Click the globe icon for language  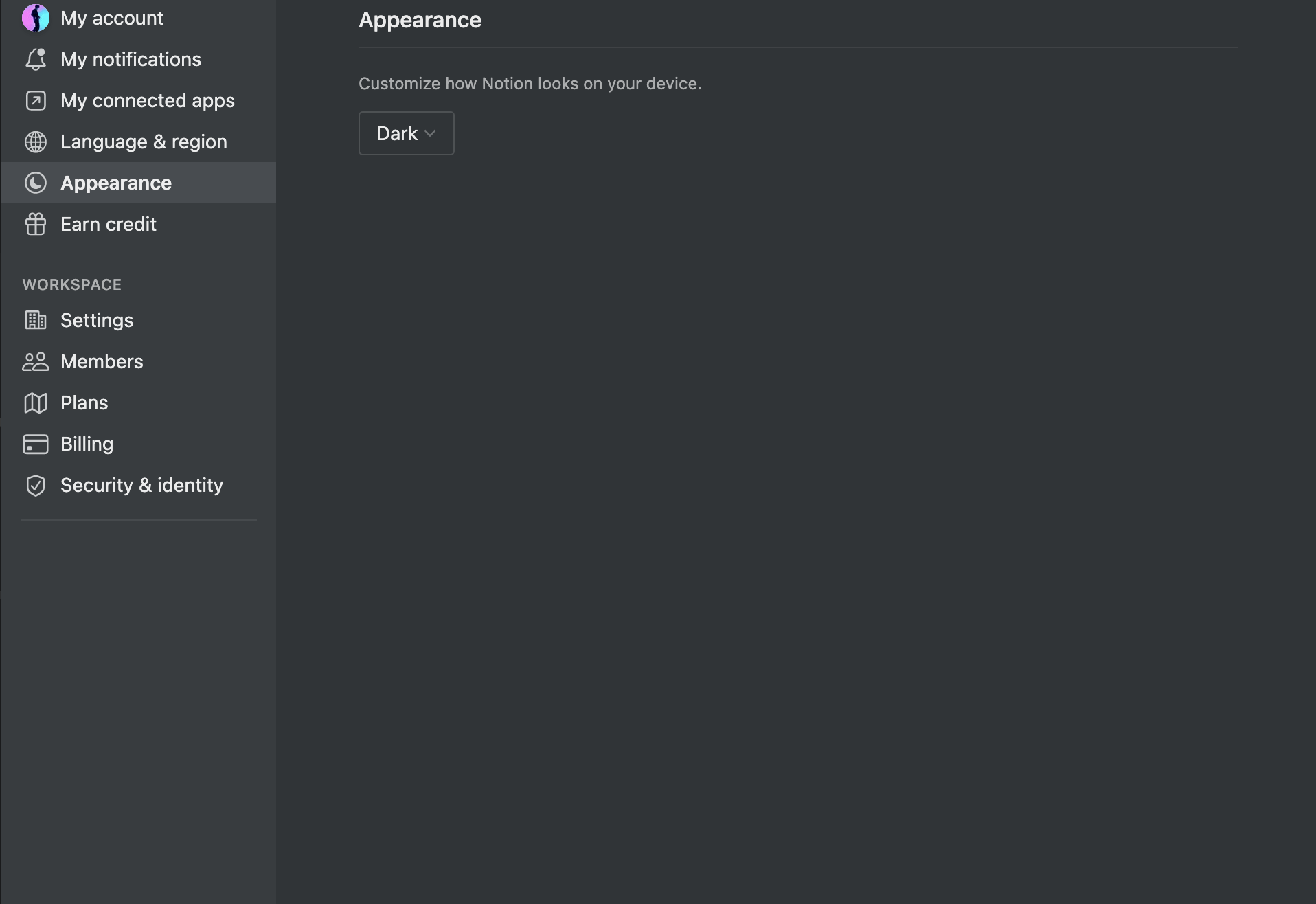pos(36,142)
